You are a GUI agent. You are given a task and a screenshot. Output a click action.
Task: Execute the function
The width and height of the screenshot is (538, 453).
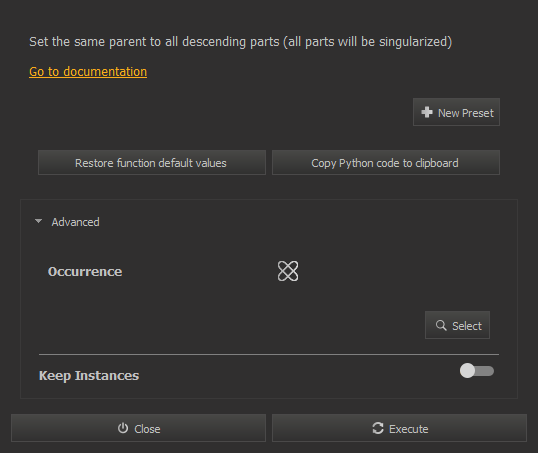(399, 428)
